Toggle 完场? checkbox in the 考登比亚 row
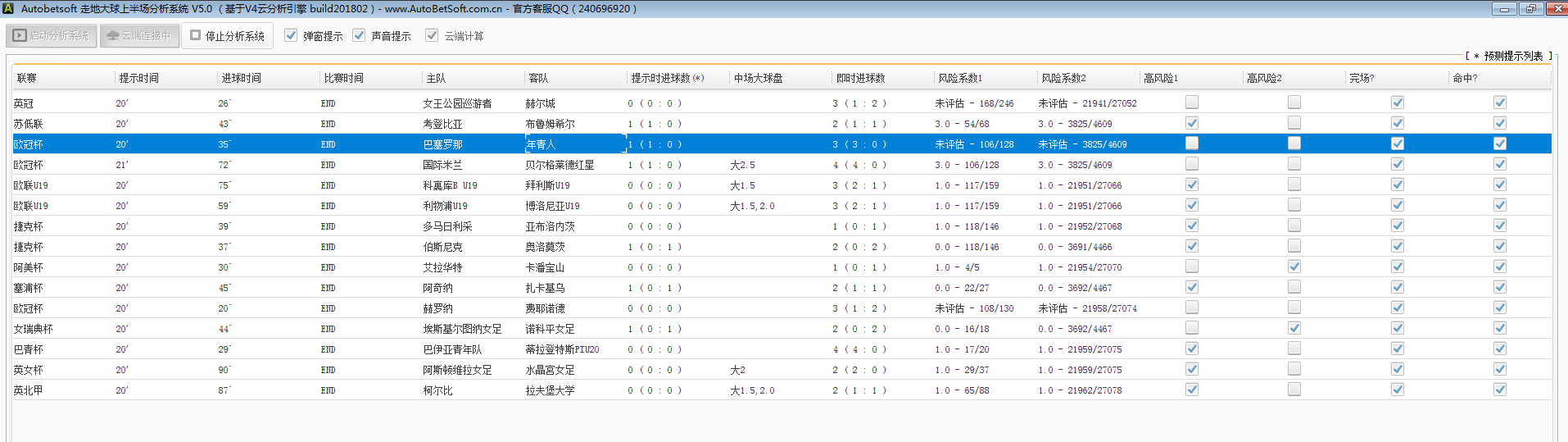1568x442 pixels. tap(1398, 123)
